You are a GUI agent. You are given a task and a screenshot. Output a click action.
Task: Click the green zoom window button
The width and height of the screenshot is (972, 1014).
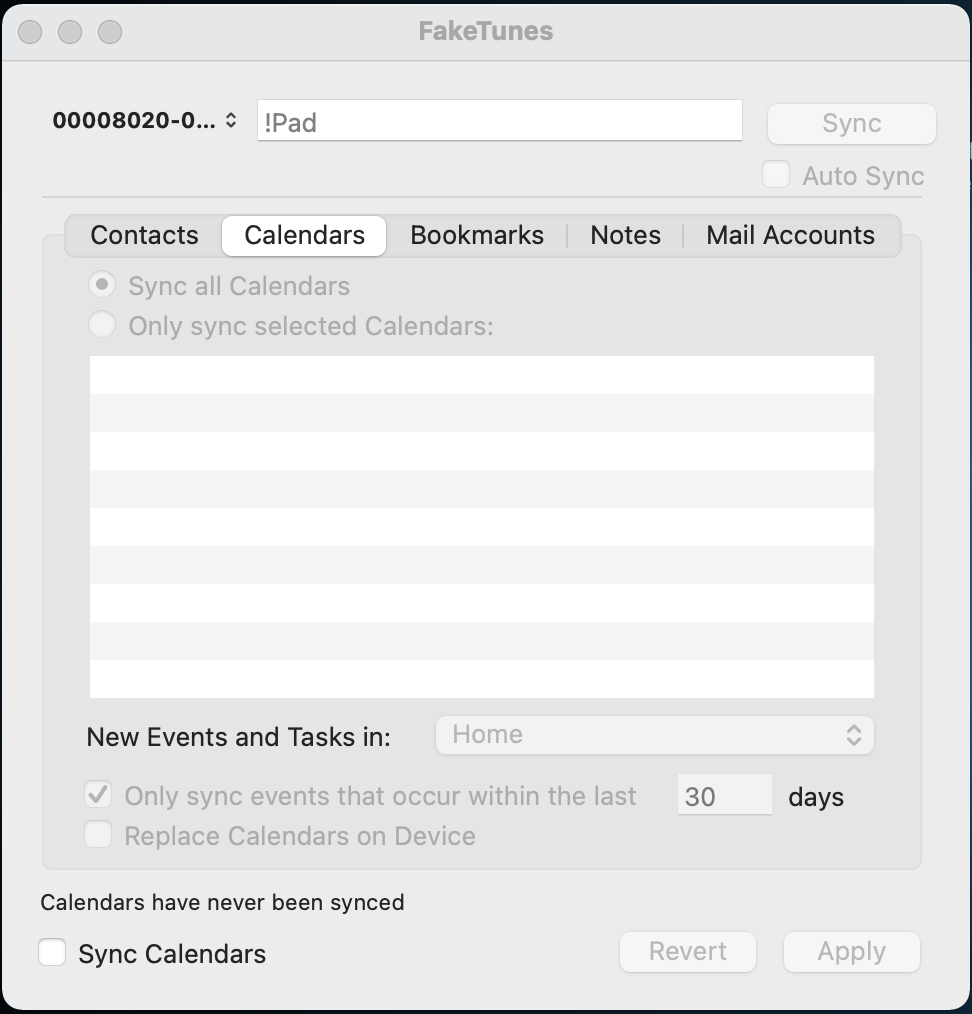pos(110,32)
